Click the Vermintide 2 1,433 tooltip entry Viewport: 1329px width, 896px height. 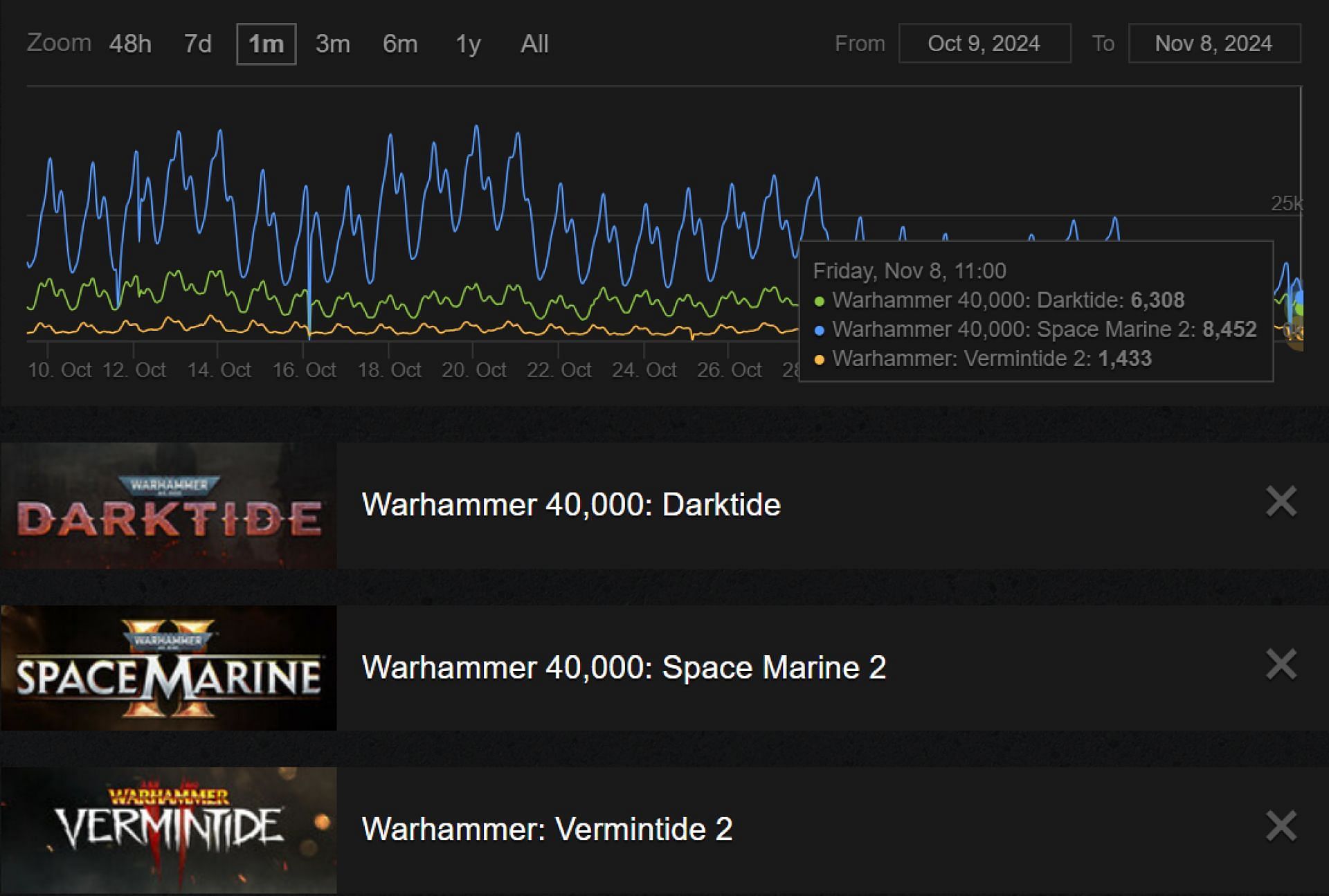983,358
